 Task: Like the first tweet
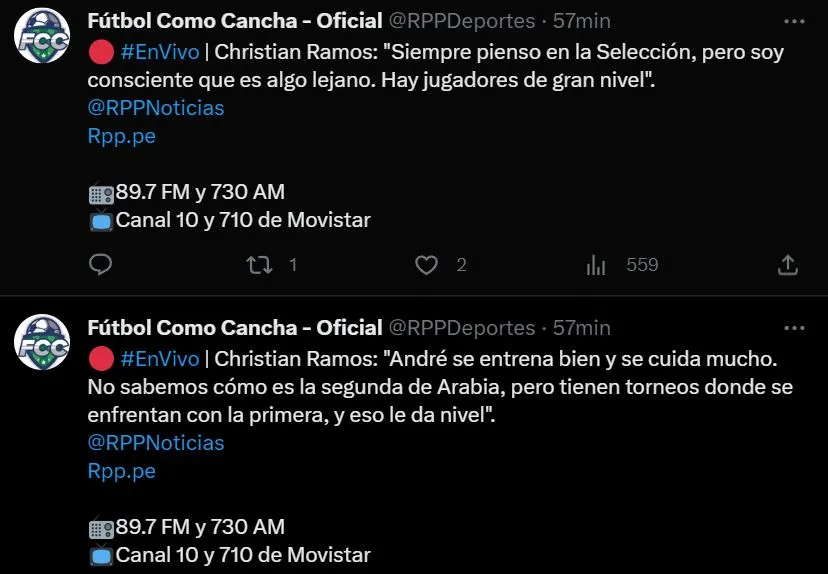click(x=427, y=265)
